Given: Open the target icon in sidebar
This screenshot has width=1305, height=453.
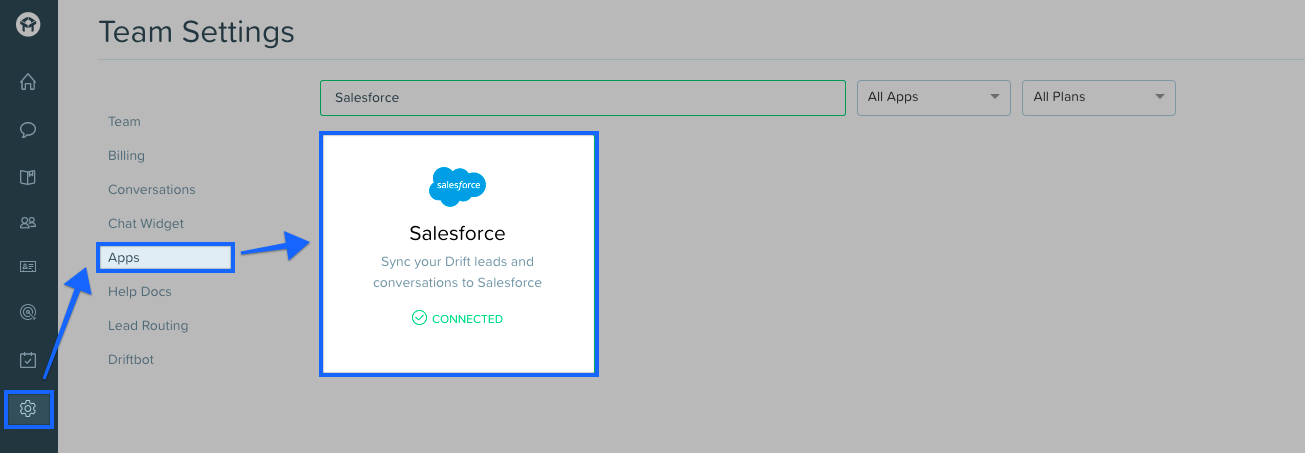Looking at the screenshot, I should 28,313.
